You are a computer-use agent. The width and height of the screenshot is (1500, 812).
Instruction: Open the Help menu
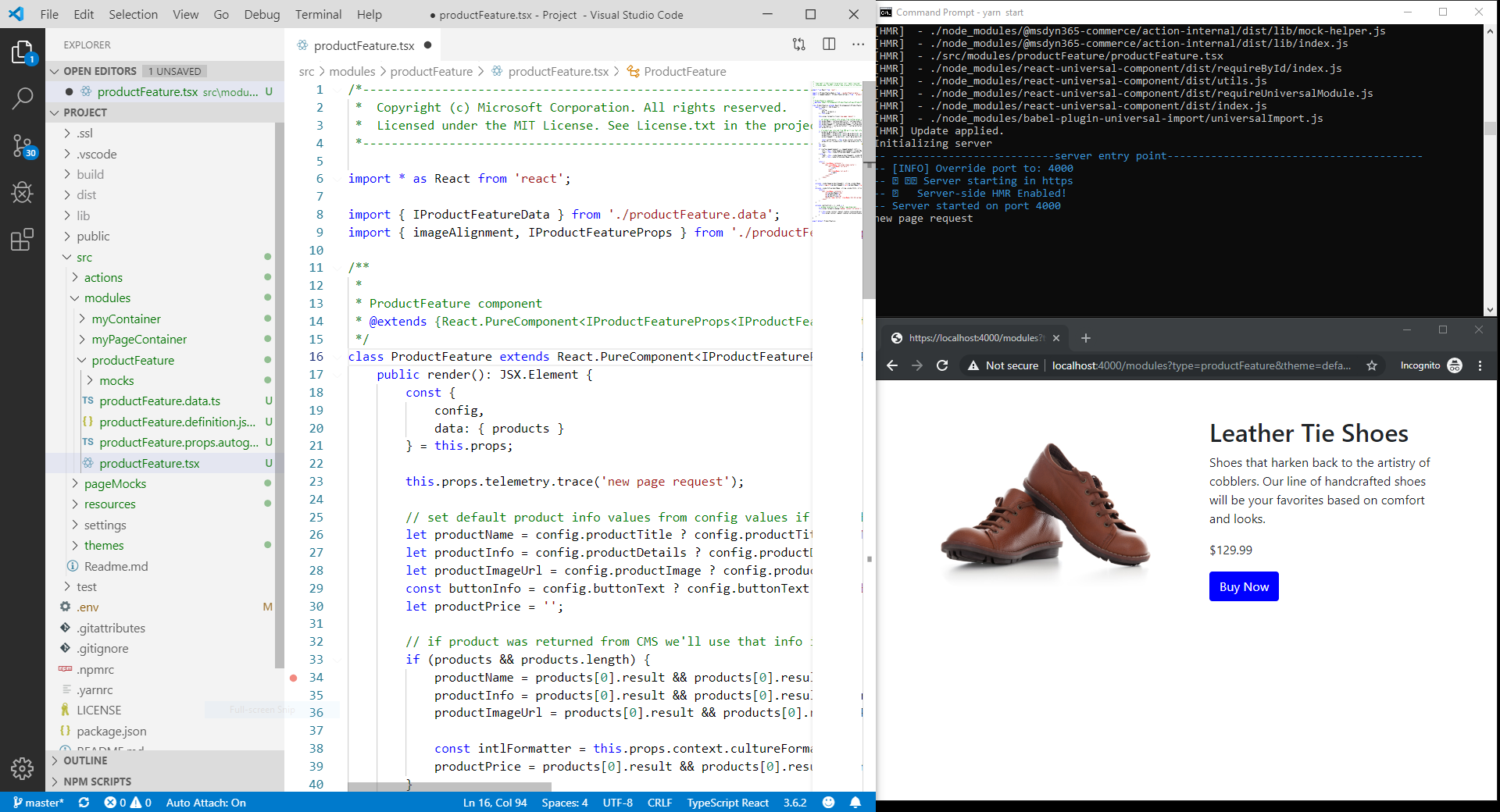click(370, 14)
